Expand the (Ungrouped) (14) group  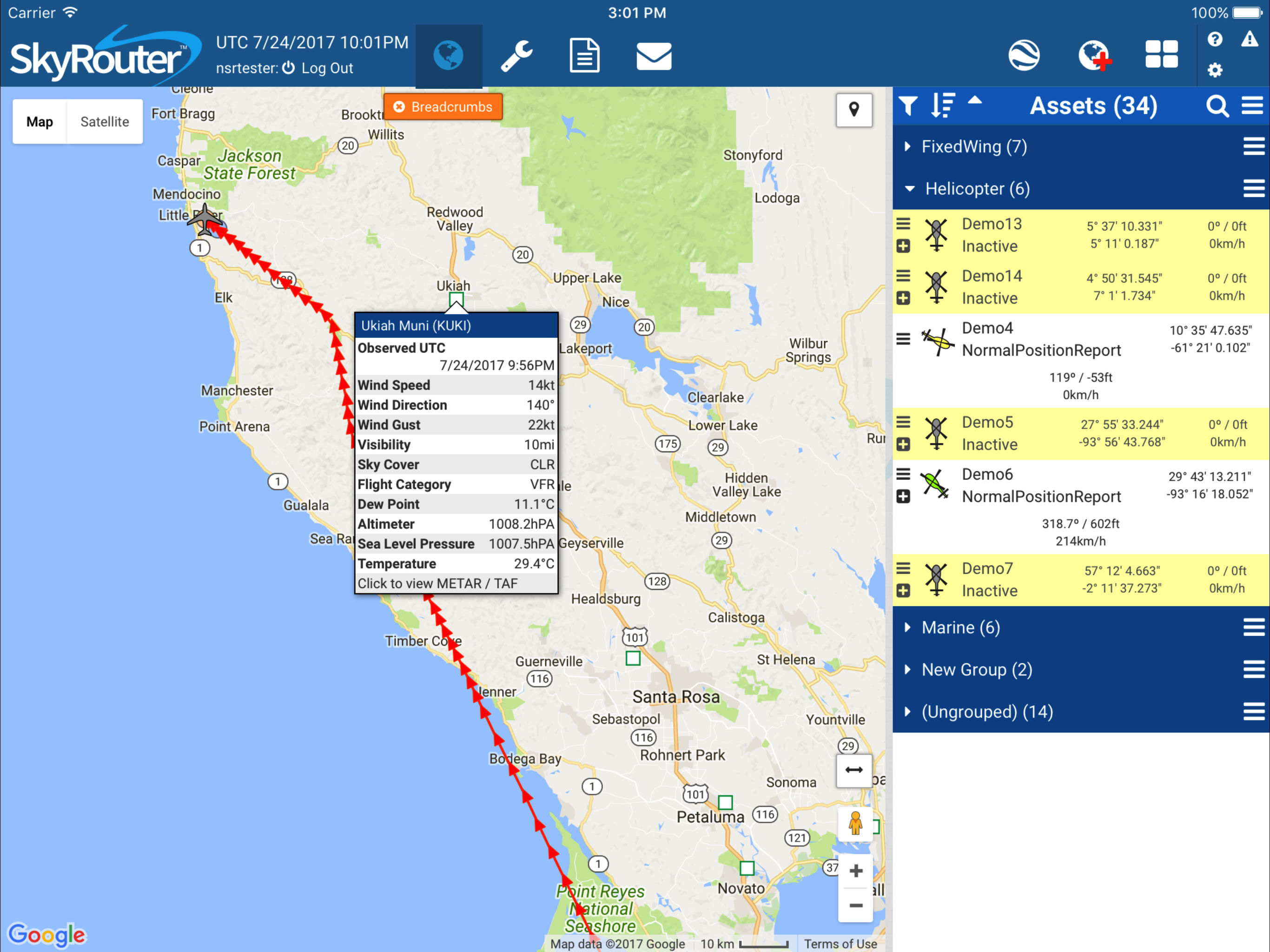point(908,712)
